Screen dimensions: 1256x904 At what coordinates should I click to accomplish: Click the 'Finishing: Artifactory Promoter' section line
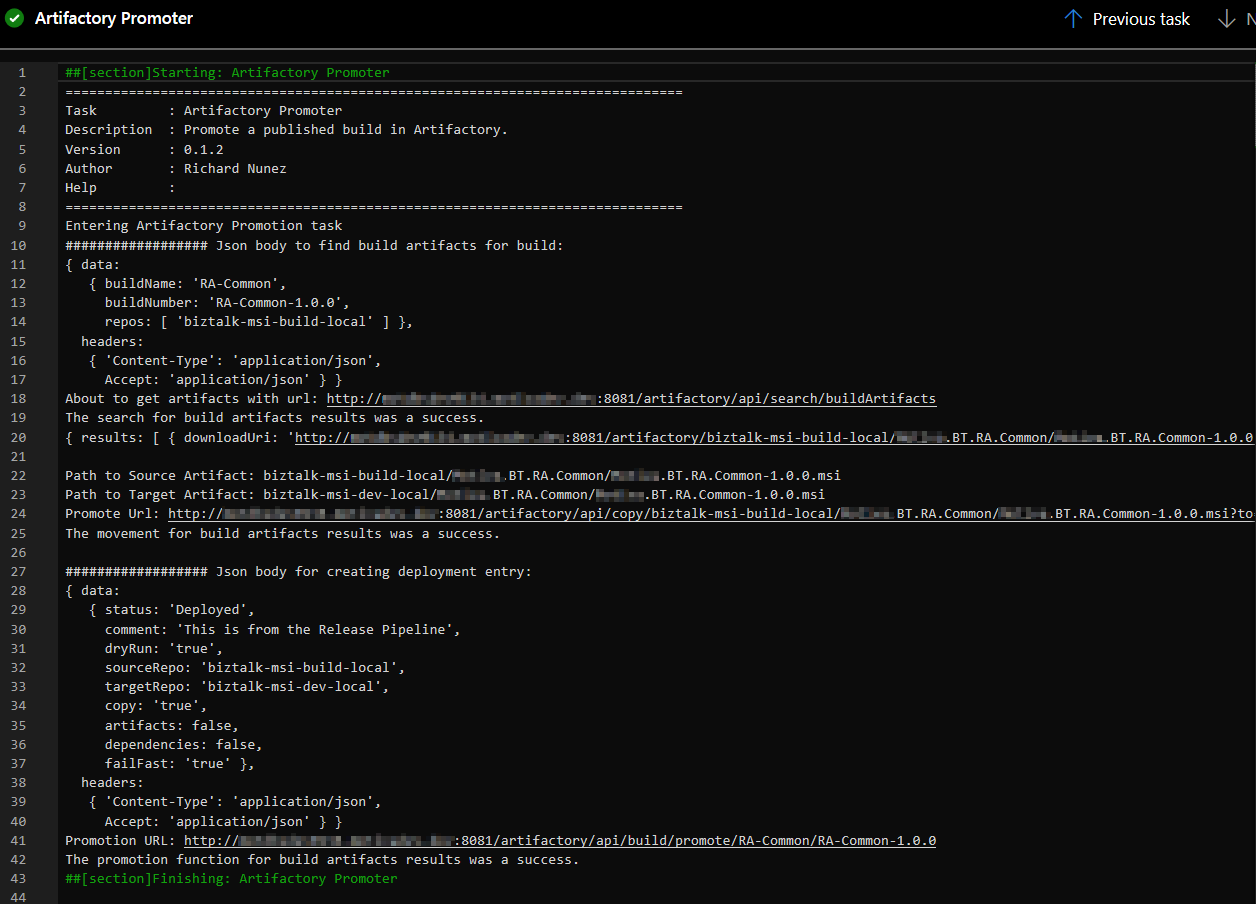231,879
